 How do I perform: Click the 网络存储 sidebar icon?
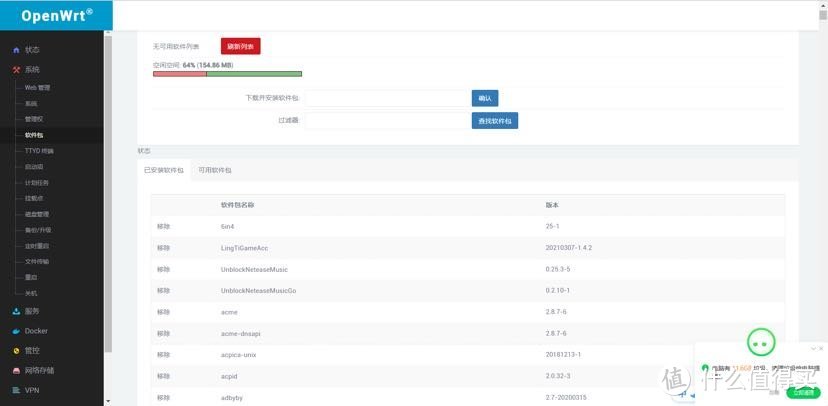point(16,370)
